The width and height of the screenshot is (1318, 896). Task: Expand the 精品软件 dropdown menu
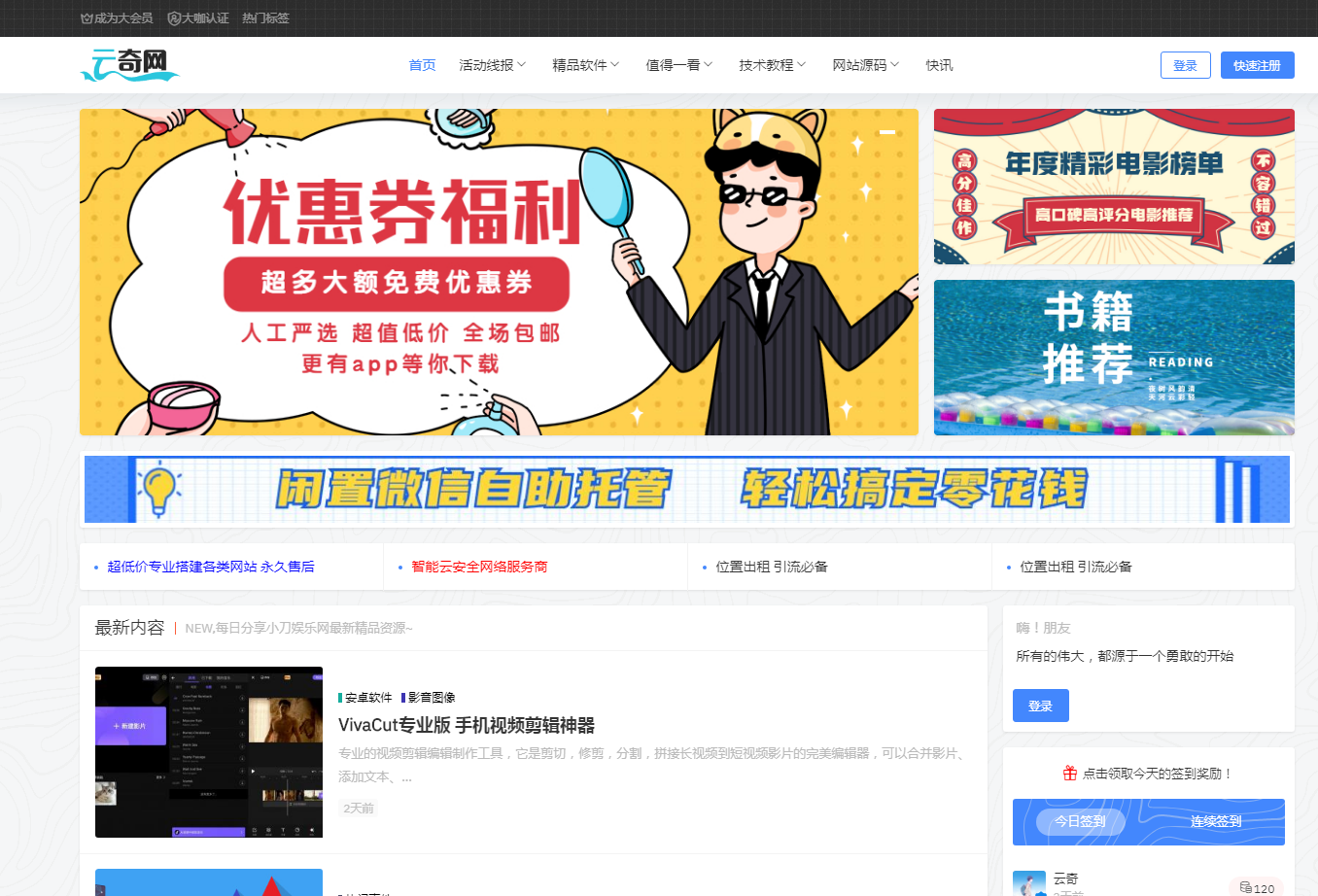(585, 65)
